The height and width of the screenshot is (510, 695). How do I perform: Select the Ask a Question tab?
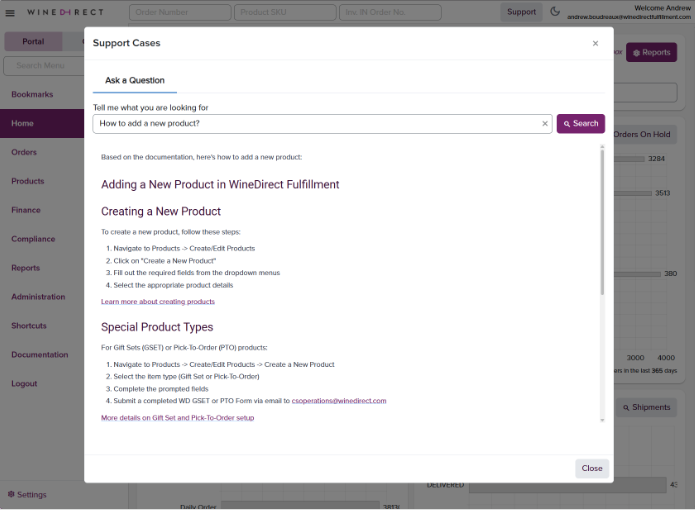click(135, 81)
